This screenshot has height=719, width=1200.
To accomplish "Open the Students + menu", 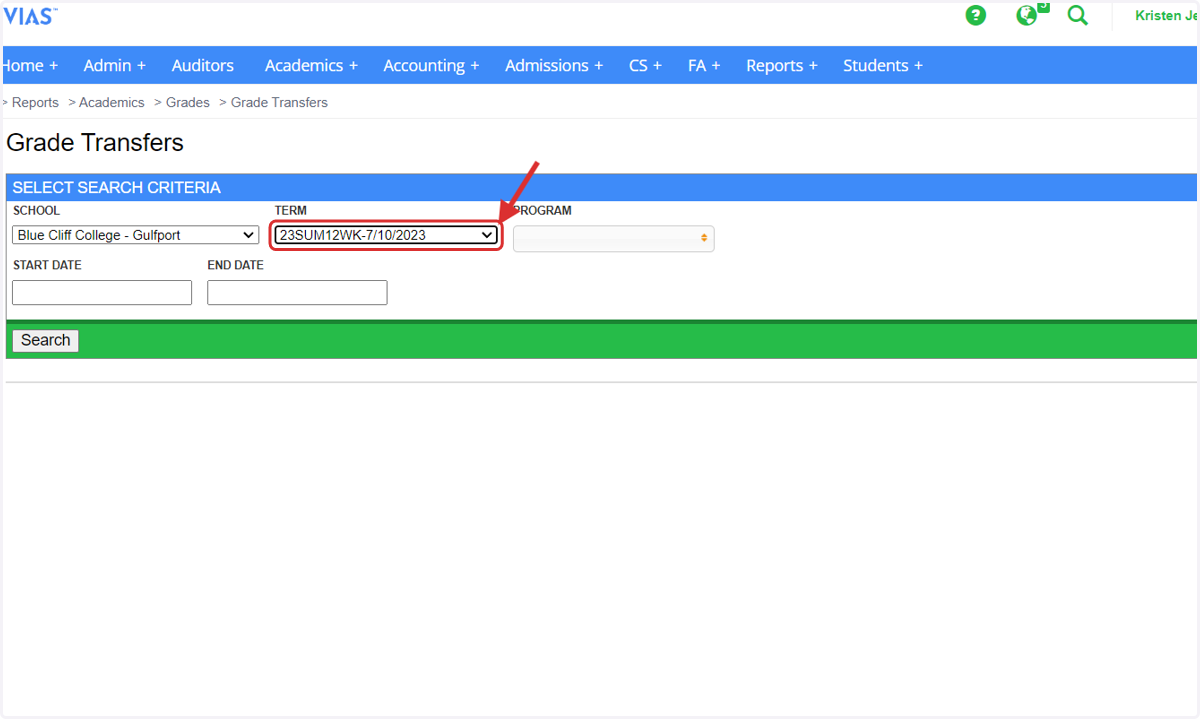I will click(883, 66).
